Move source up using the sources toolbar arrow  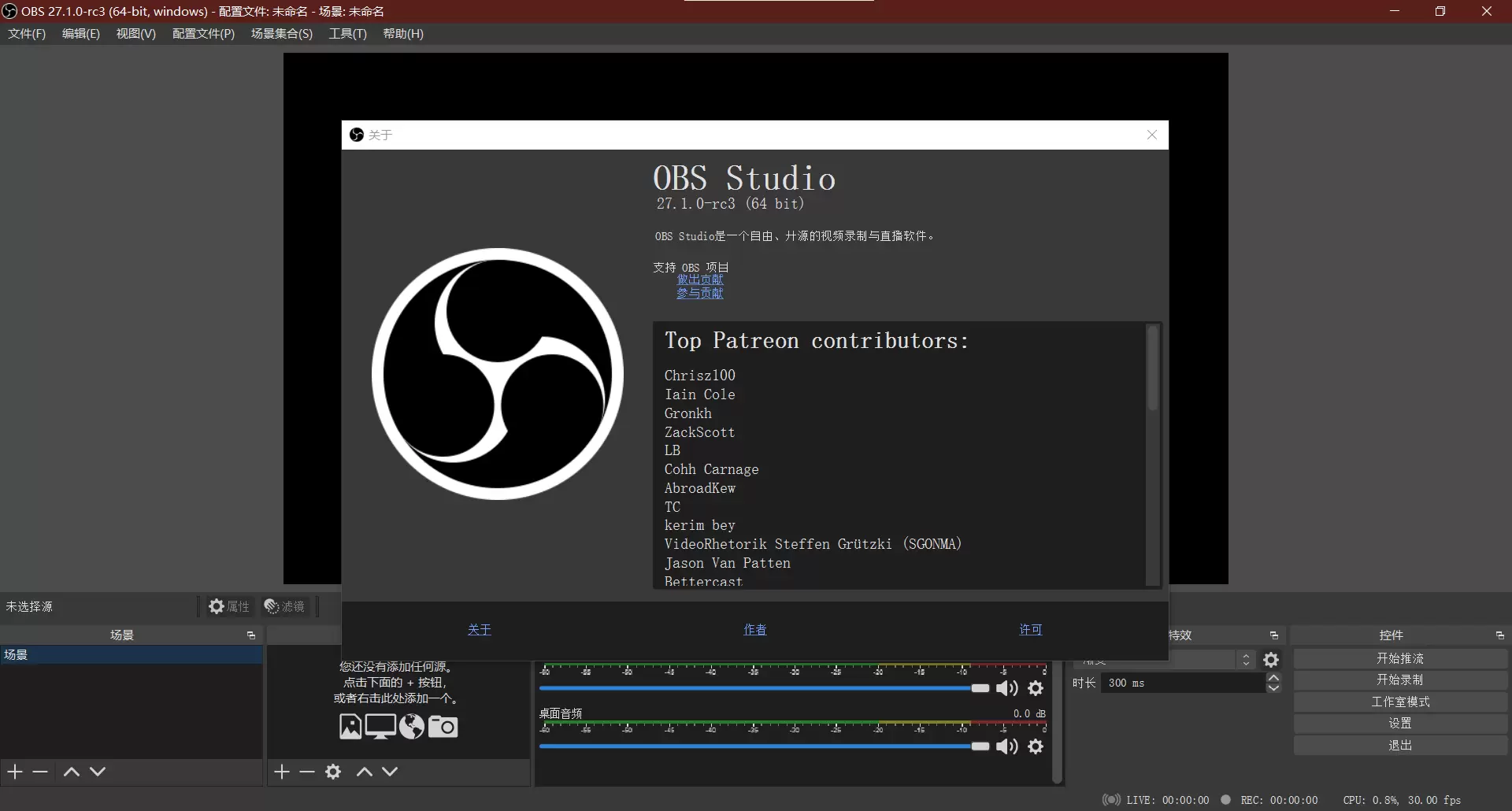(364, 772)
